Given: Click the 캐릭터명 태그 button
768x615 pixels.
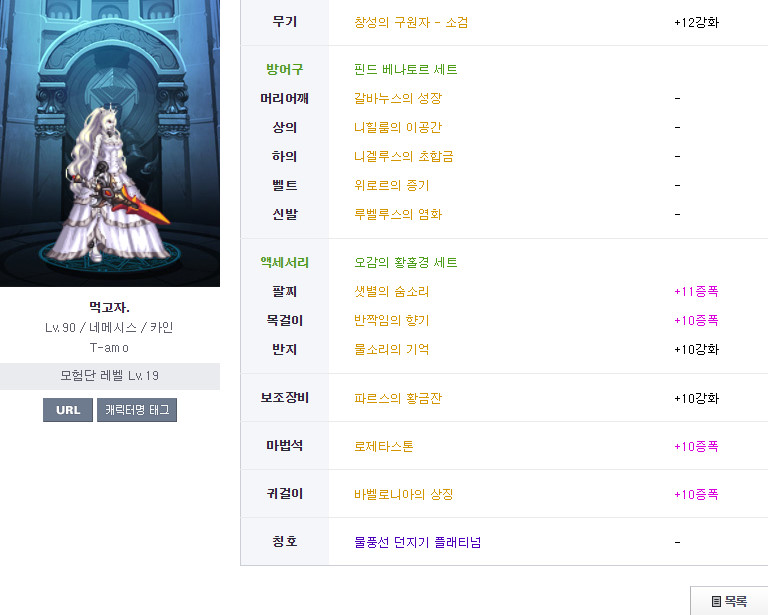Looking at the screenshot, I should click(x=137, y=410).
